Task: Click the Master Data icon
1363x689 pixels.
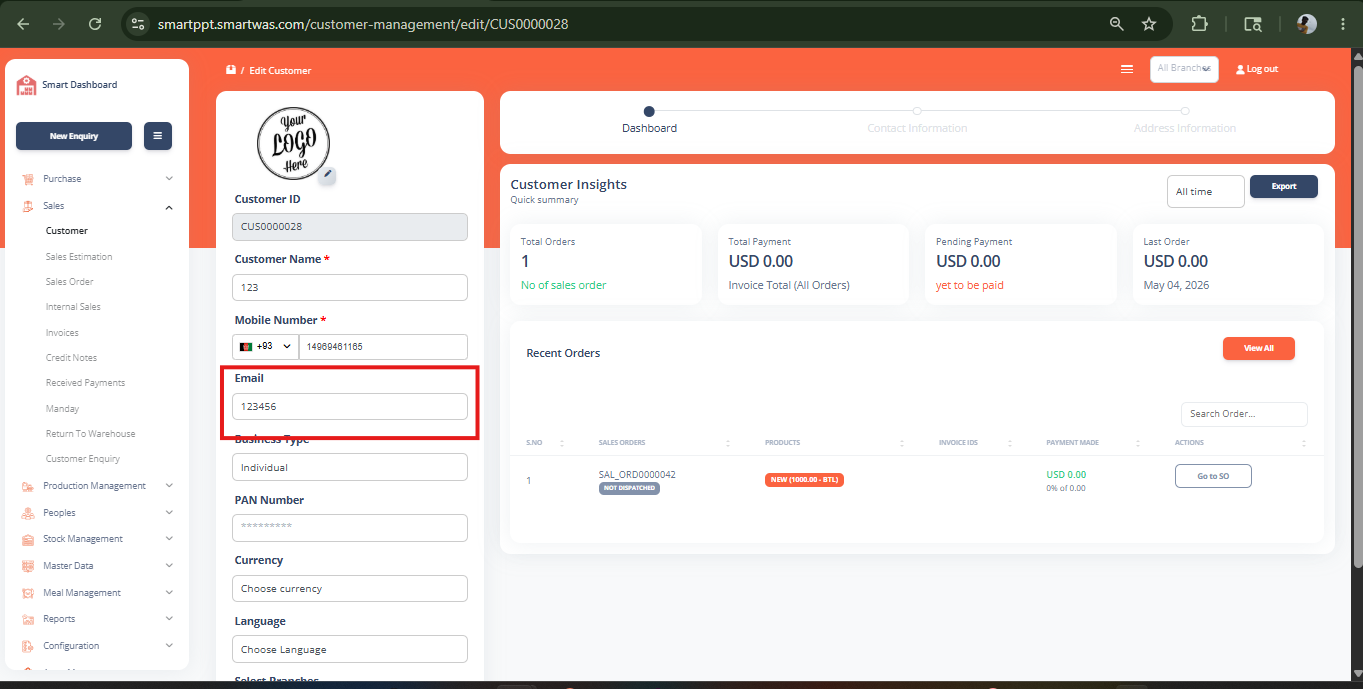Action: click(x=28, y=566)
